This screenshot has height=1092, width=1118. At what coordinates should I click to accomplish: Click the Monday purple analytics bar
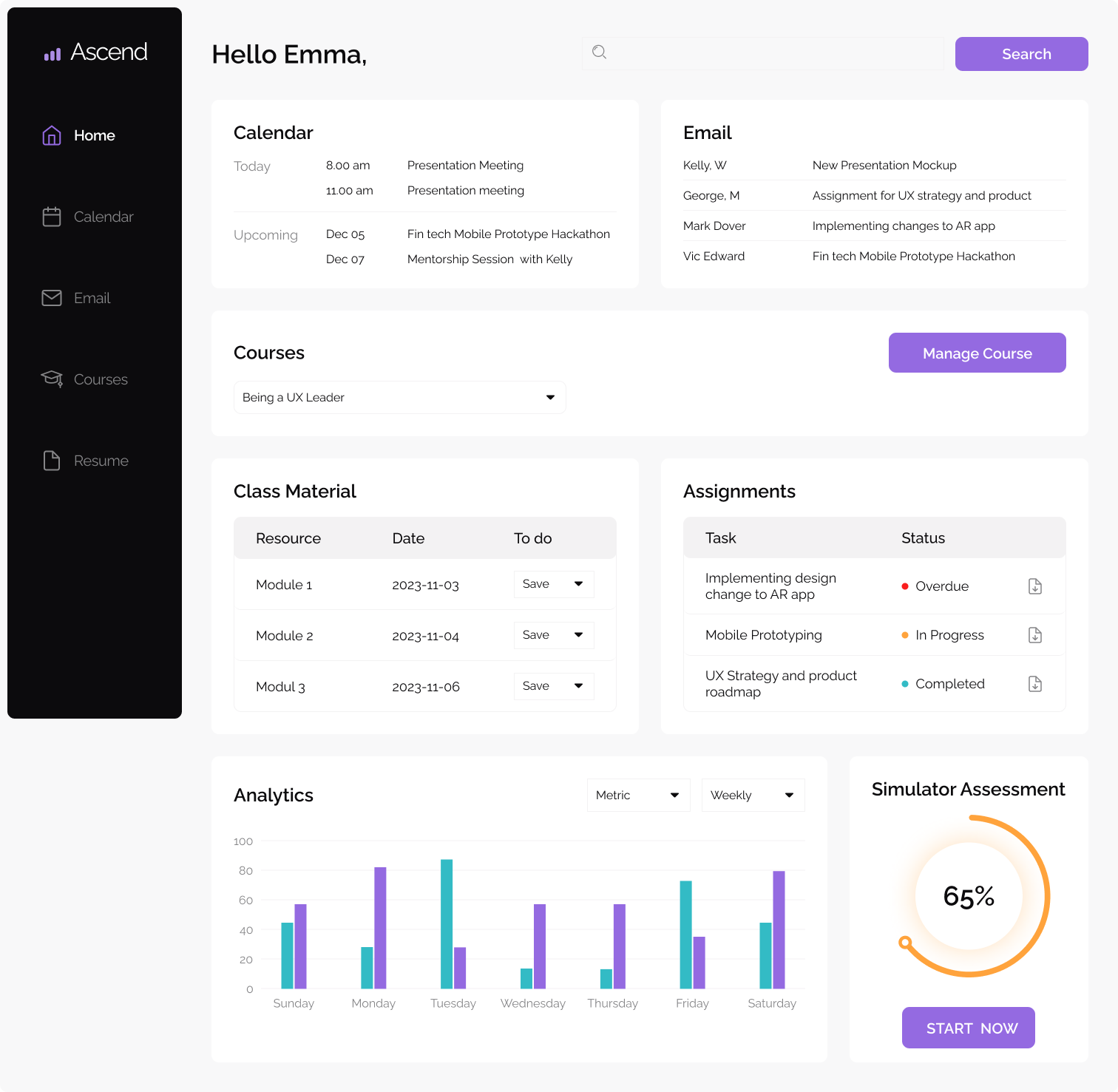click(x=380, y=928)
